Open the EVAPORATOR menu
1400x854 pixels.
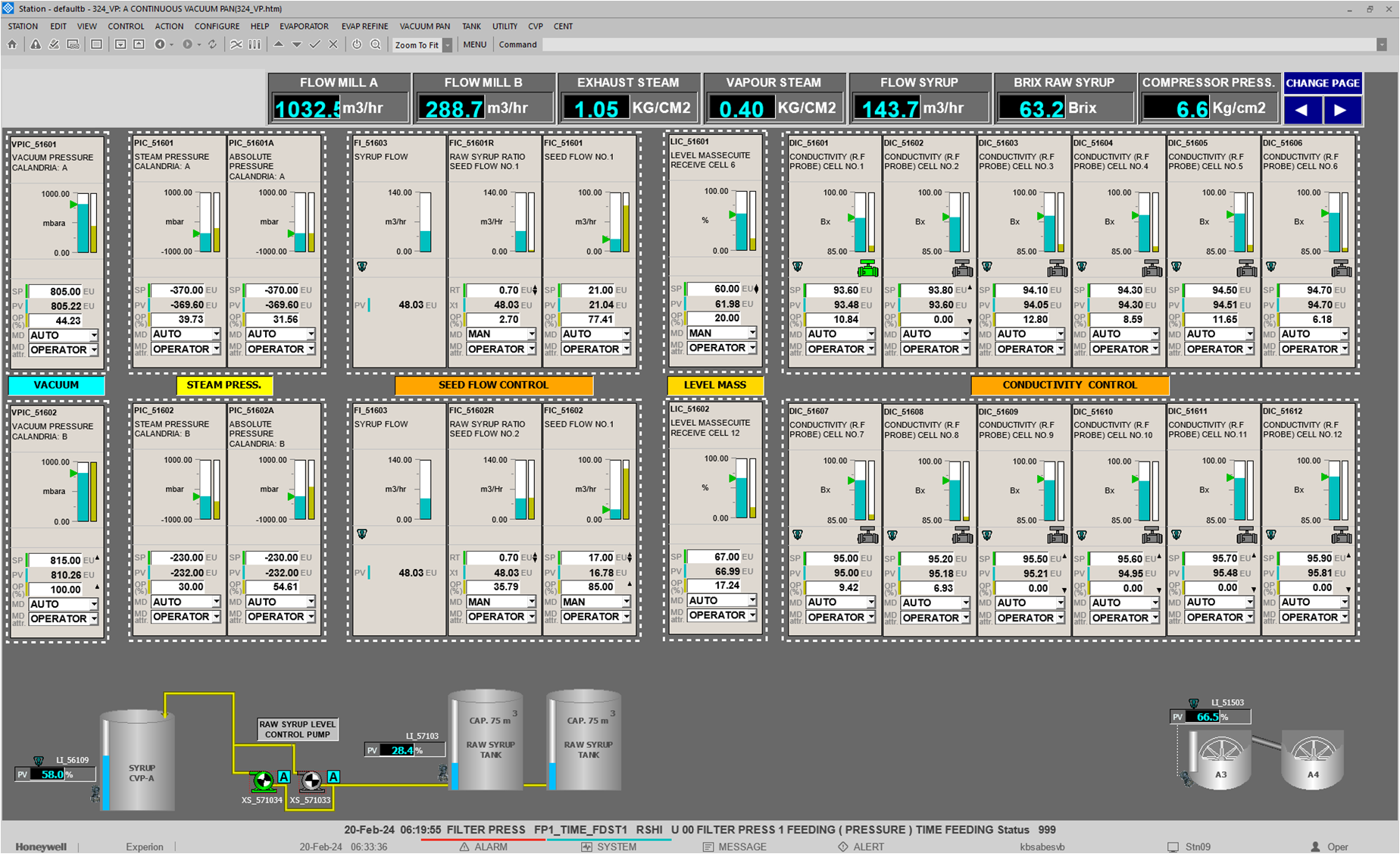(304, 26)
